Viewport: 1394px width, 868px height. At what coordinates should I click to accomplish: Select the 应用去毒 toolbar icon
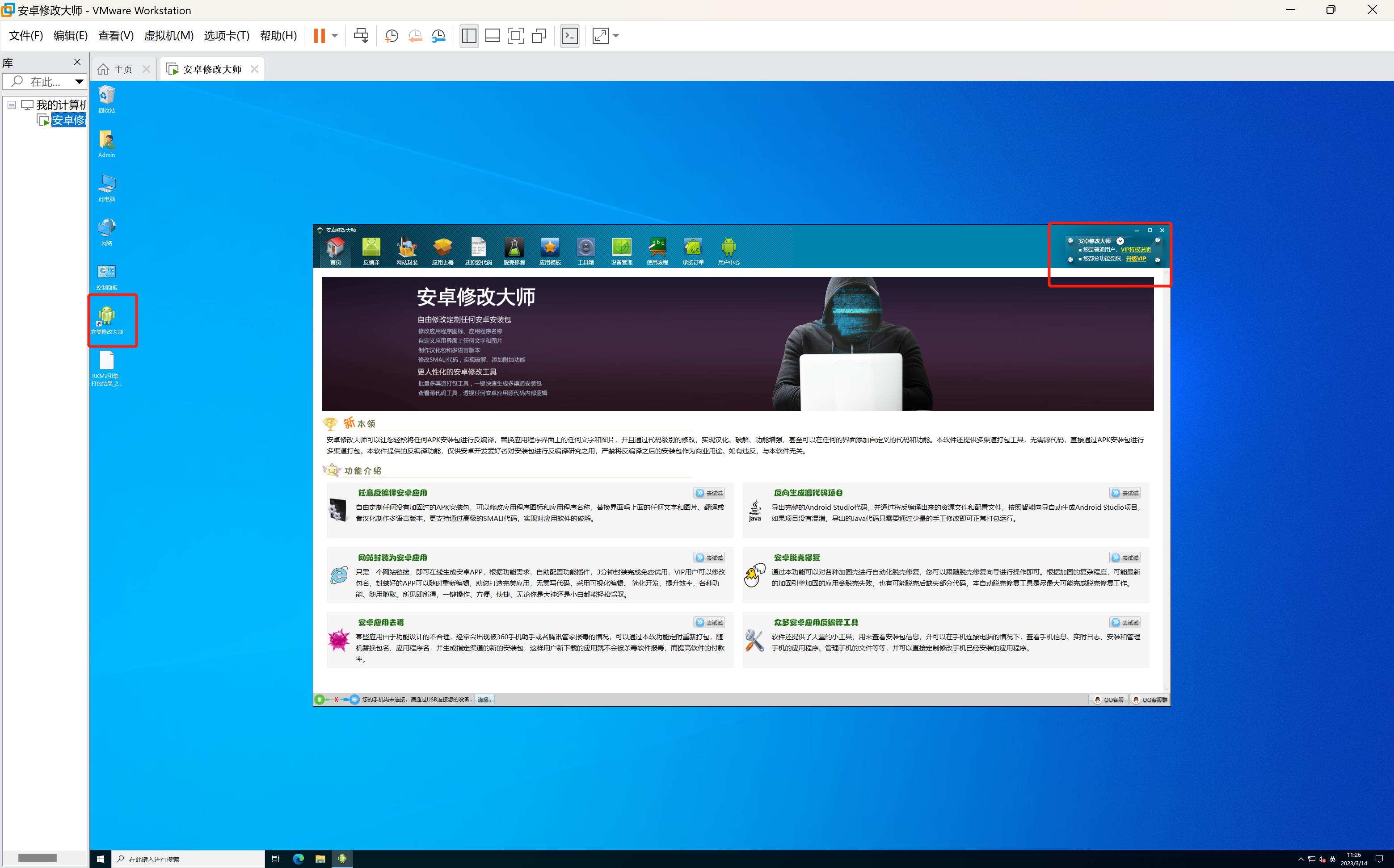coord(442,251)
